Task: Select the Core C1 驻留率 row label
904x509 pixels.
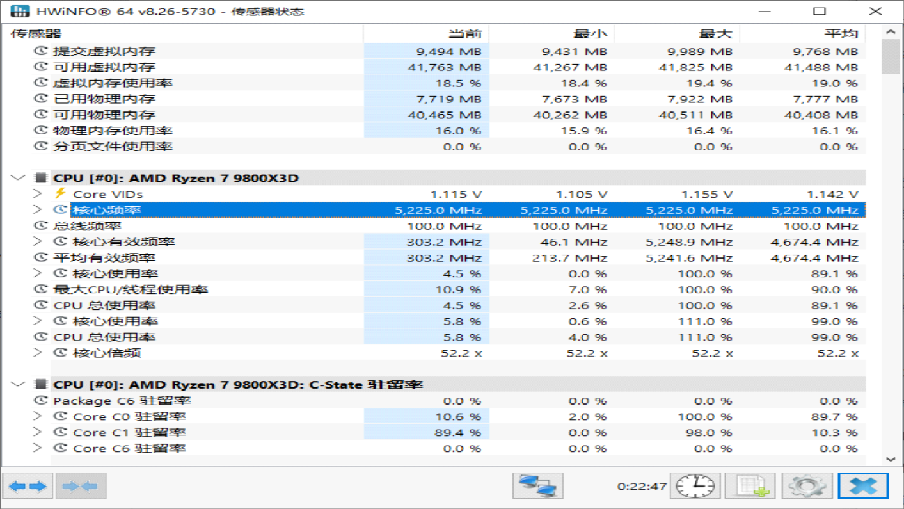Action: (129, 432)
